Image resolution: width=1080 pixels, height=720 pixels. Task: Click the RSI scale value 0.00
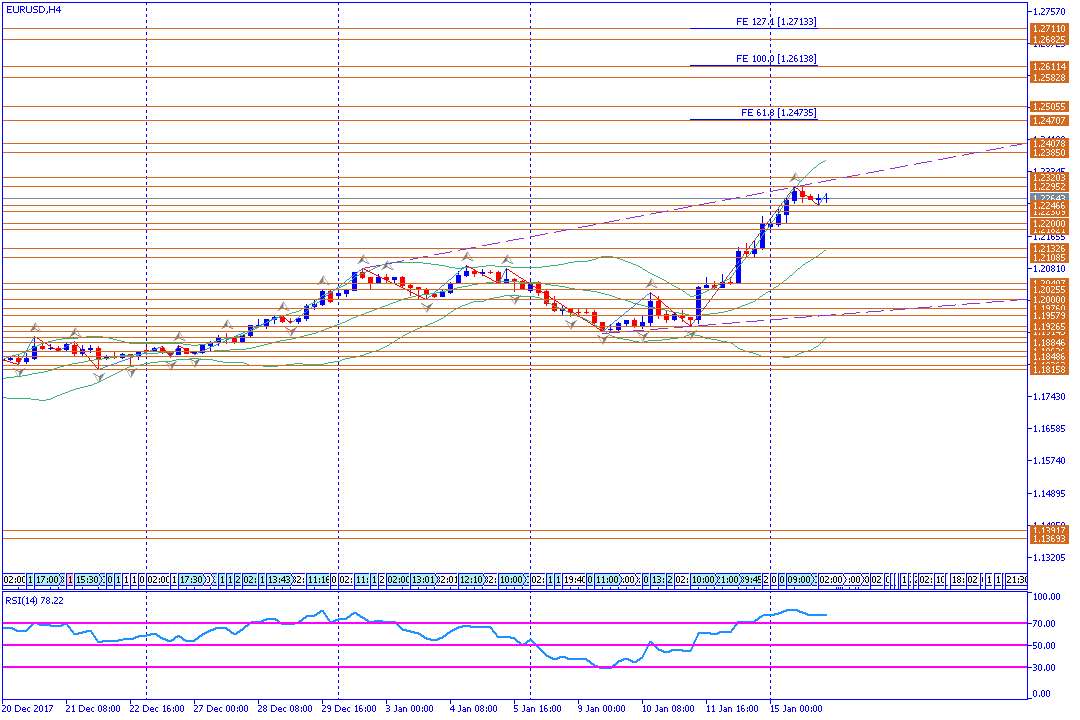[1042, 694]
